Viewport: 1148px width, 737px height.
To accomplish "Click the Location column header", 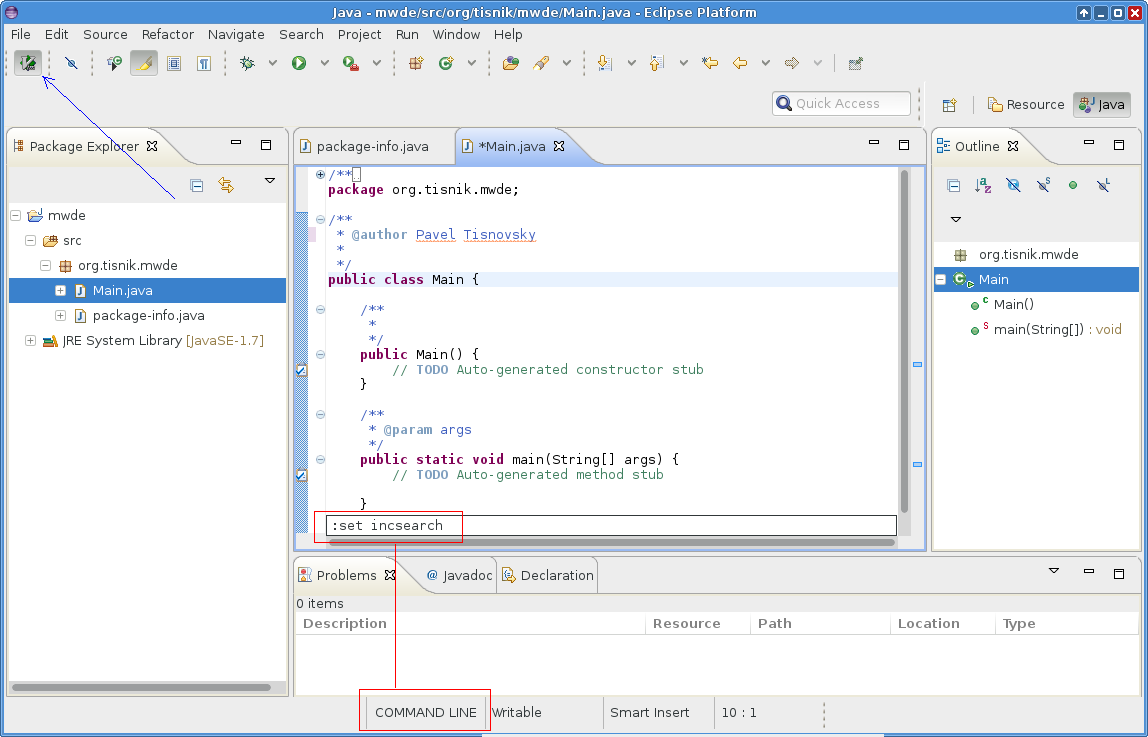I will 942,624.
